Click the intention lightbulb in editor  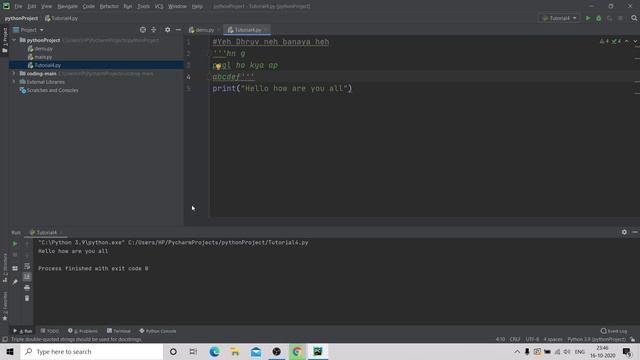tap(218, 66)
